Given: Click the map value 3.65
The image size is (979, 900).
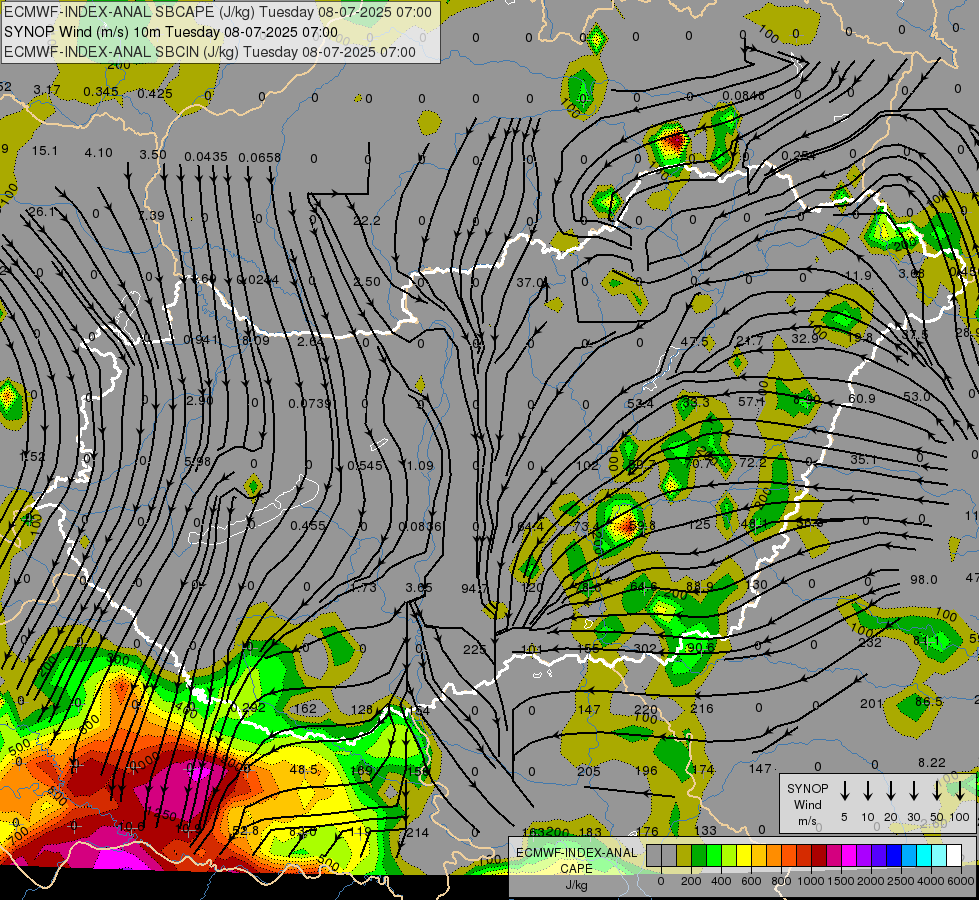Looking at the screenshot, I should coord(418,588).
